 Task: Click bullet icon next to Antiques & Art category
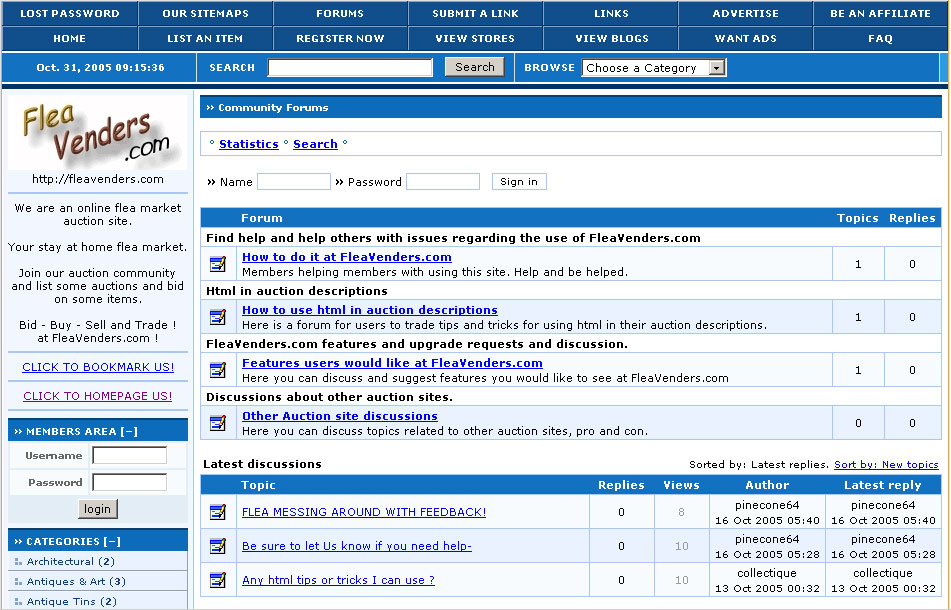18,582
